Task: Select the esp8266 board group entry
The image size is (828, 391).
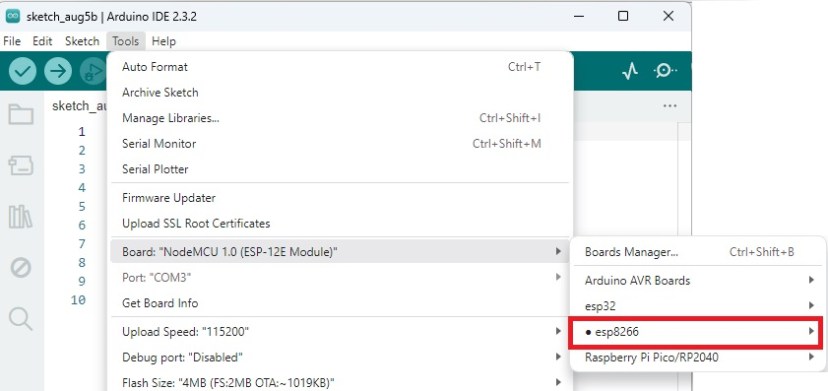Action: click(x=696, y=332)
